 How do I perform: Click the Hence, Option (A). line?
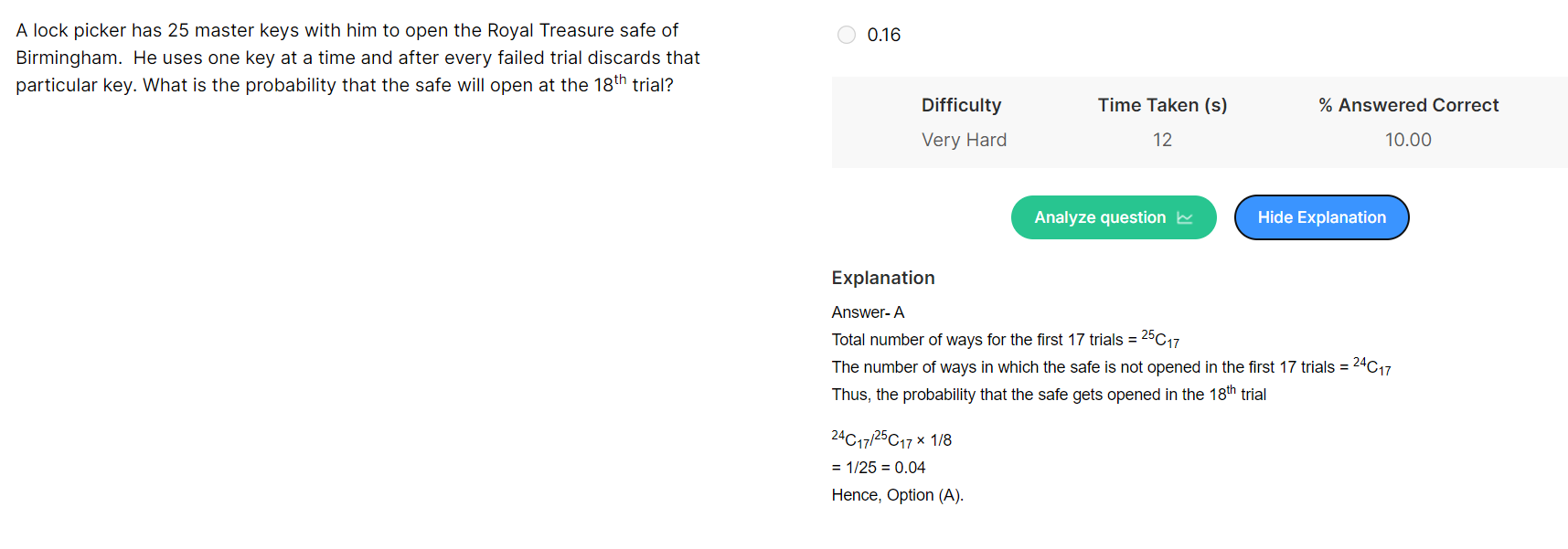coord(898,495)
